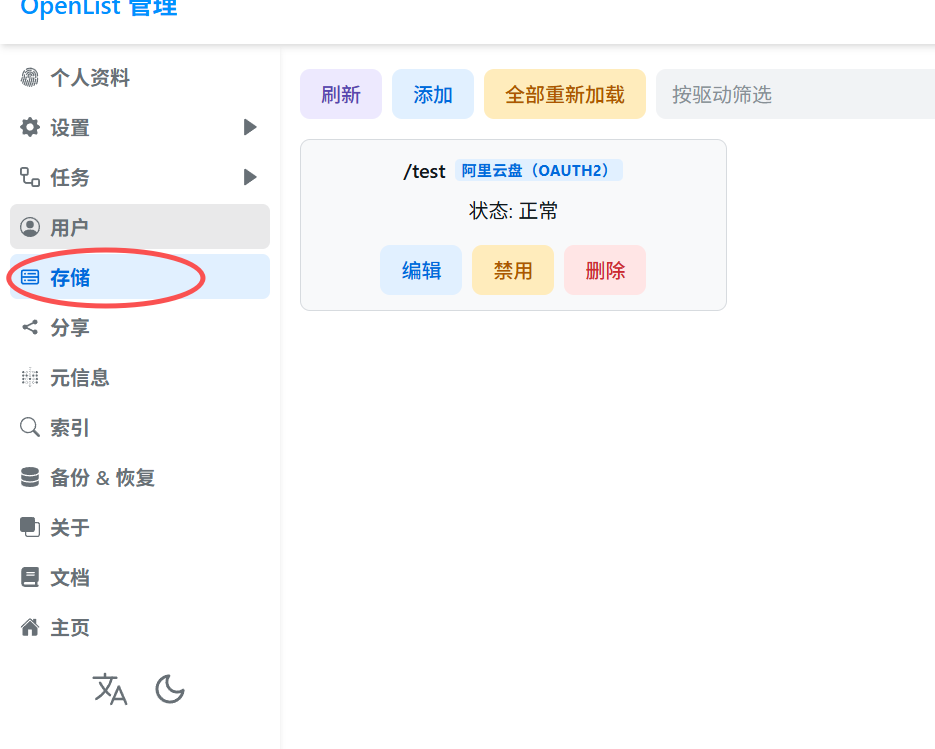Select the 备份 & 恢复 database icon
Image resolution: width=935 pixels, height=749 pixels.
point(30,477)
